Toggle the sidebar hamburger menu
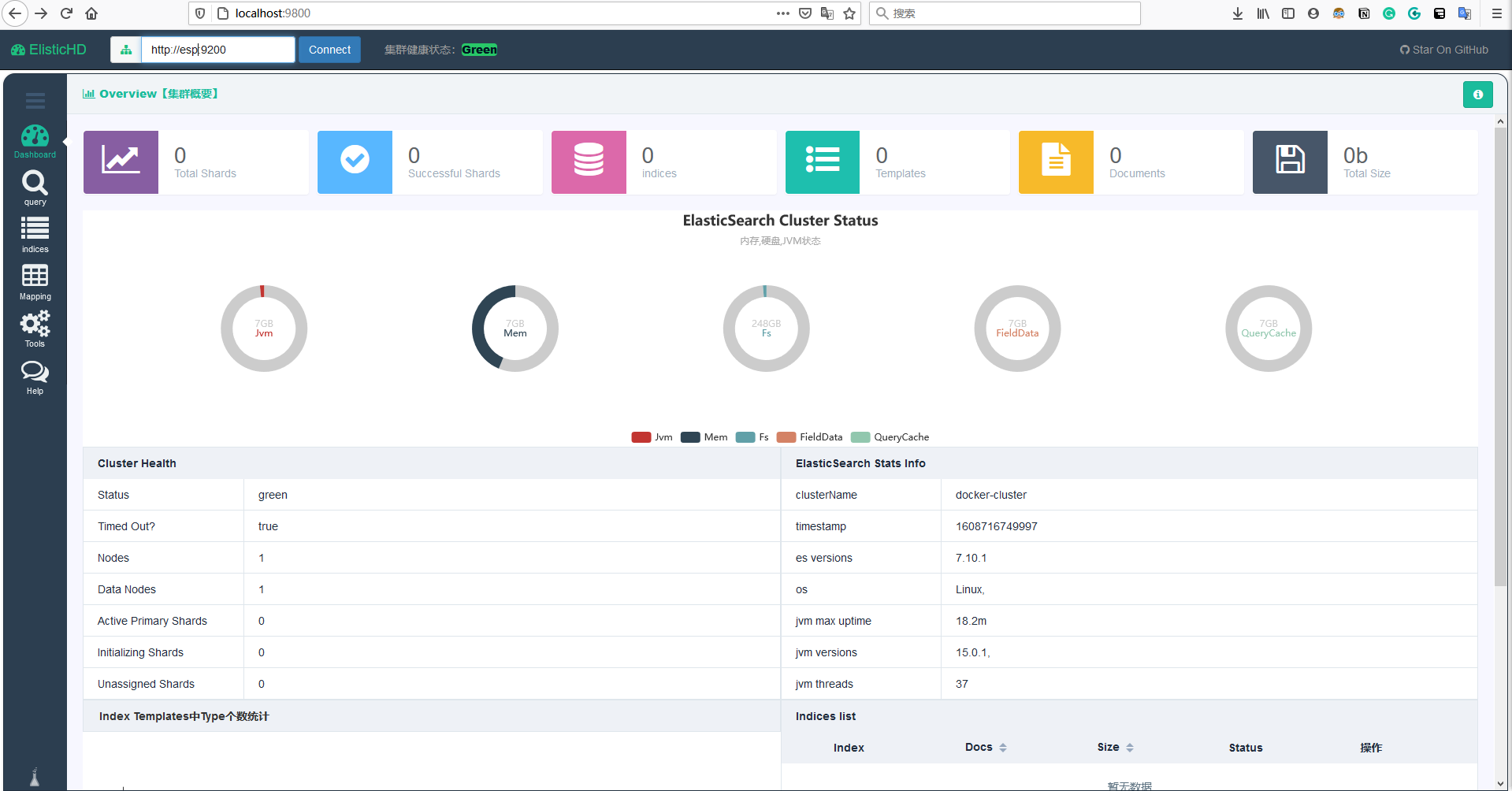The image size is (1512, 791). click(35, 101)
